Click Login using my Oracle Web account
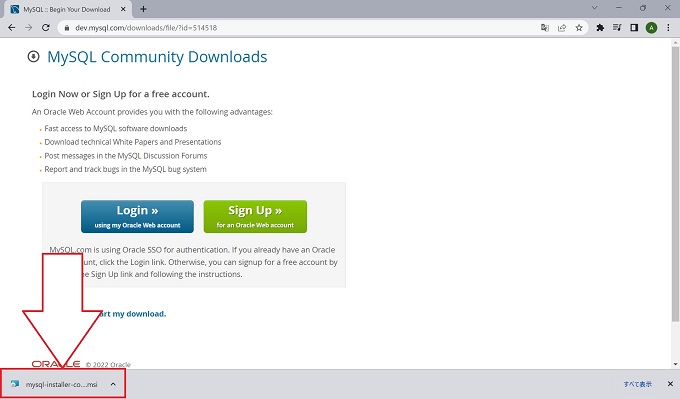680x399 pixels. [137, 216]
